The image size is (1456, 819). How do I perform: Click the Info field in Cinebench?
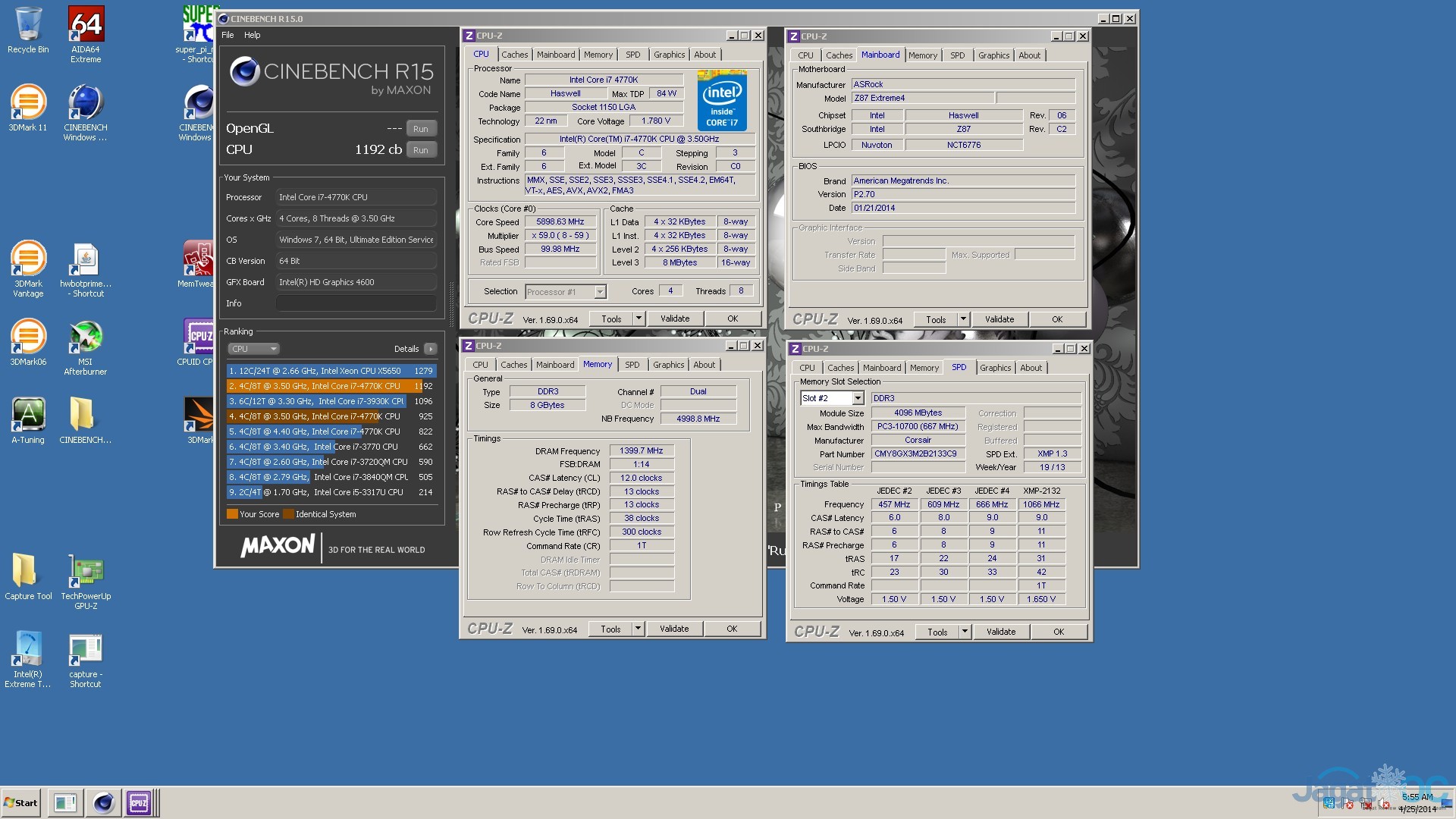(356, 303)
